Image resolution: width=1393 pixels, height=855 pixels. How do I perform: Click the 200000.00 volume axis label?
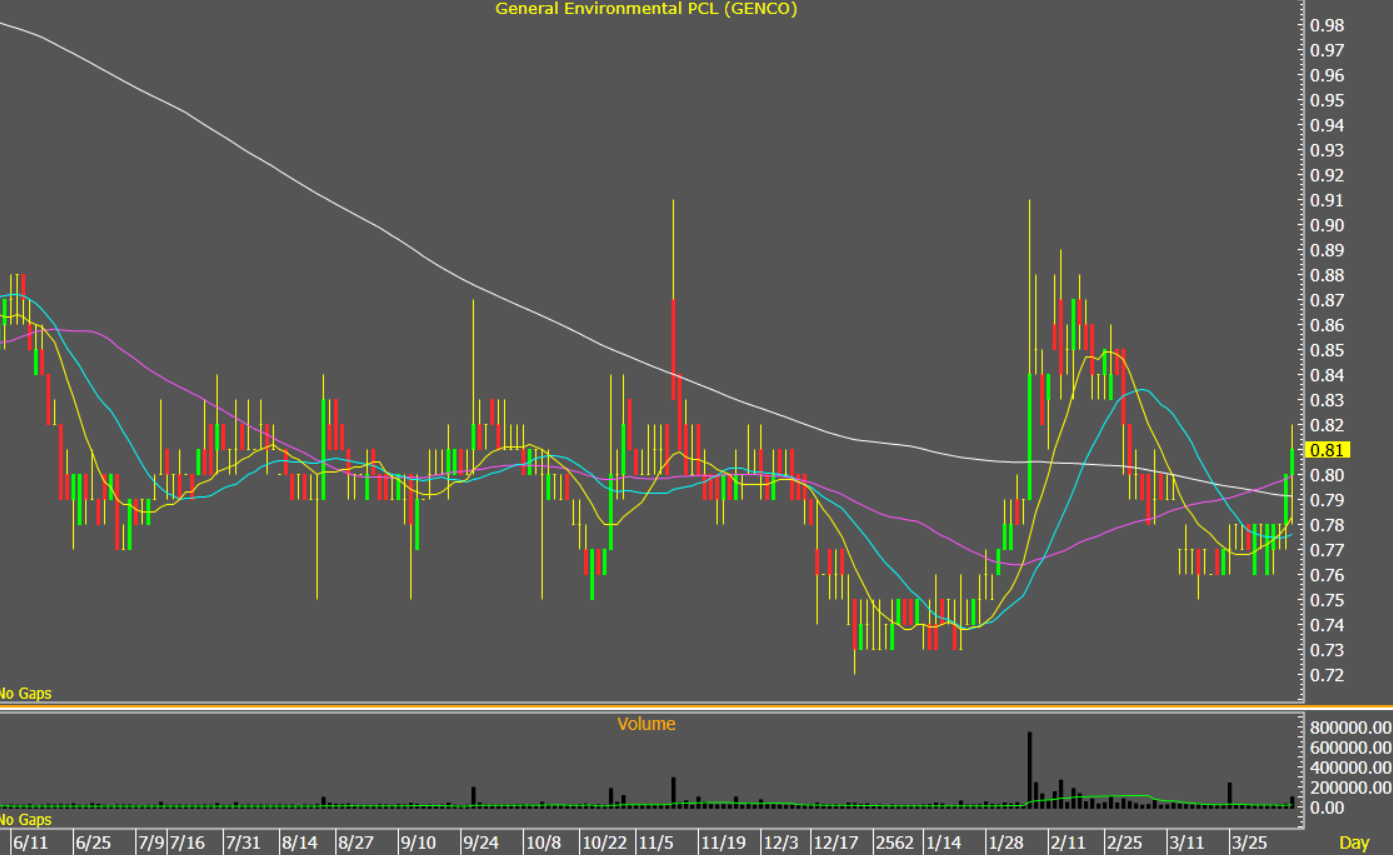tap(1350, 788)
